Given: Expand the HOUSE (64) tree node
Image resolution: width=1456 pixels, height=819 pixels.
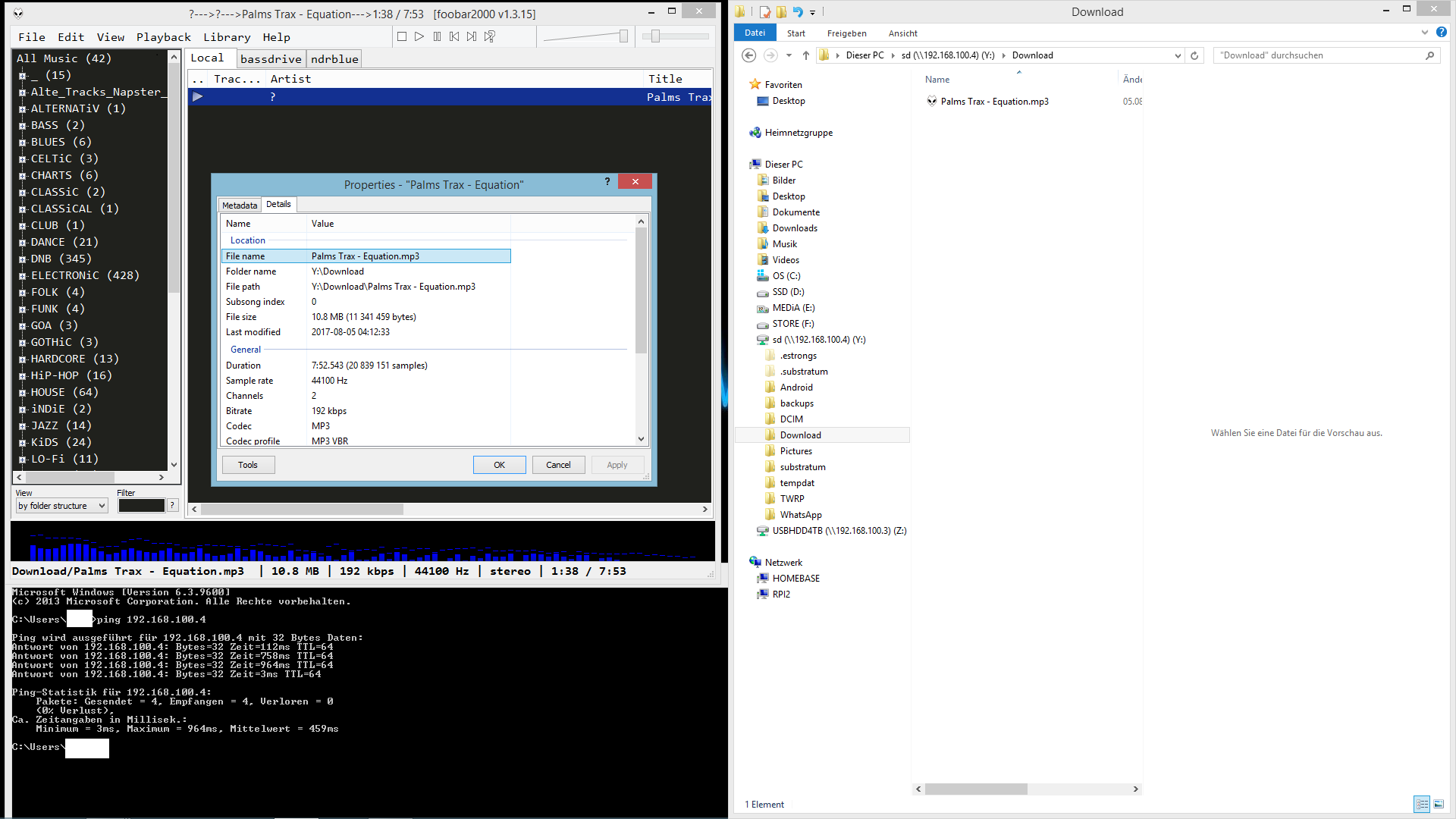Looking at the screenshot, I should coord(23,393).
